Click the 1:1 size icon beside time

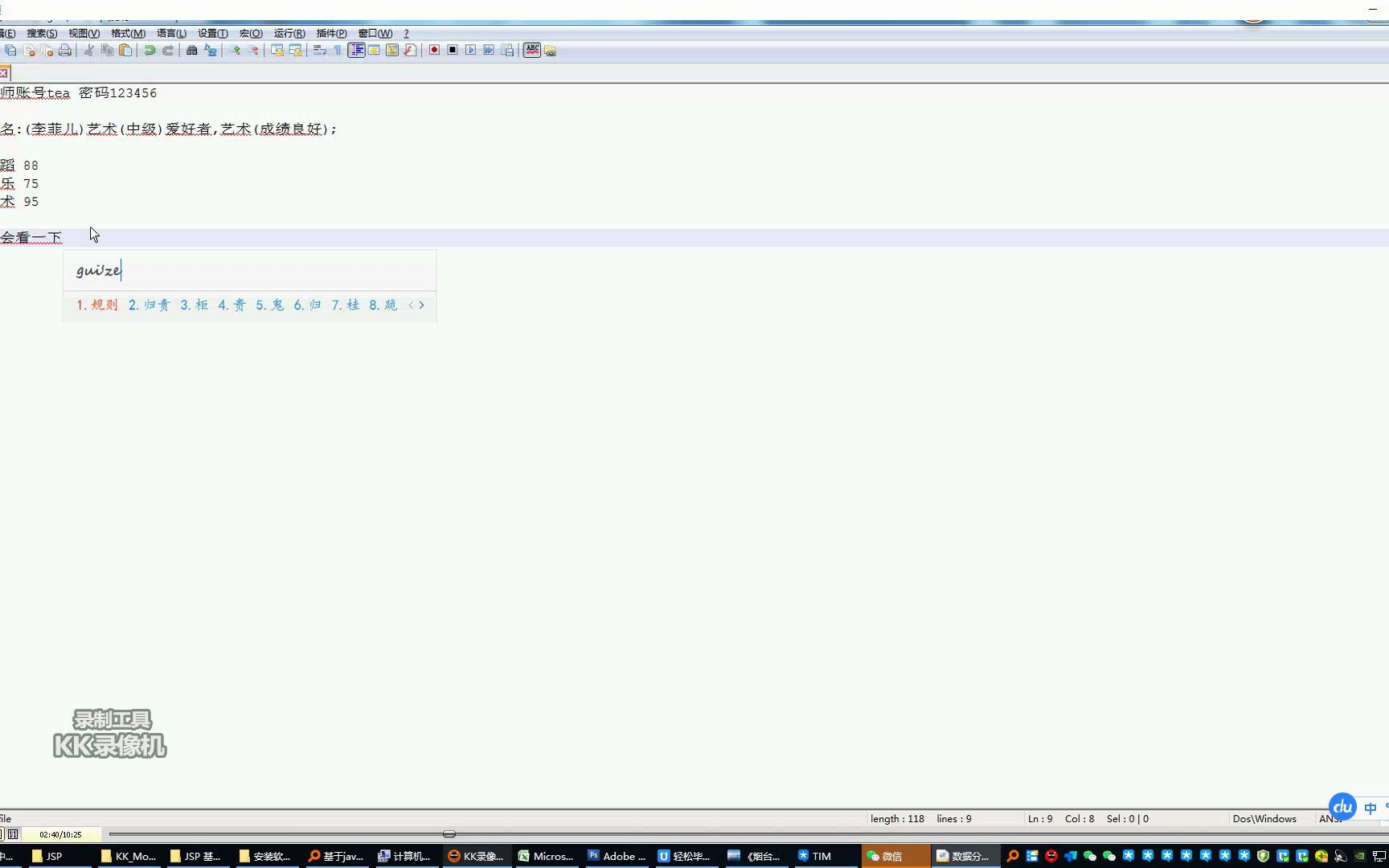pyautogui.click(x=13, y=834)
